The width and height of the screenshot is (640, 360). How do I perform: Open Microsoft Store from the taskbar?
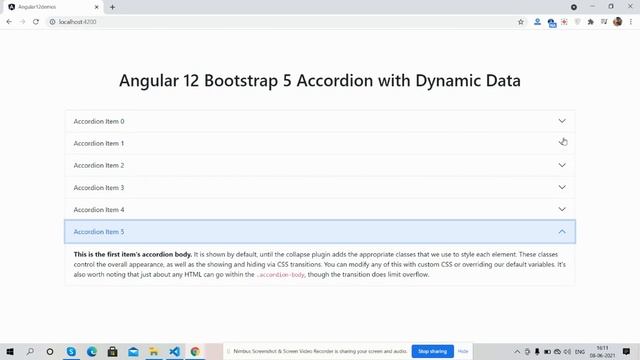(112, 351)
